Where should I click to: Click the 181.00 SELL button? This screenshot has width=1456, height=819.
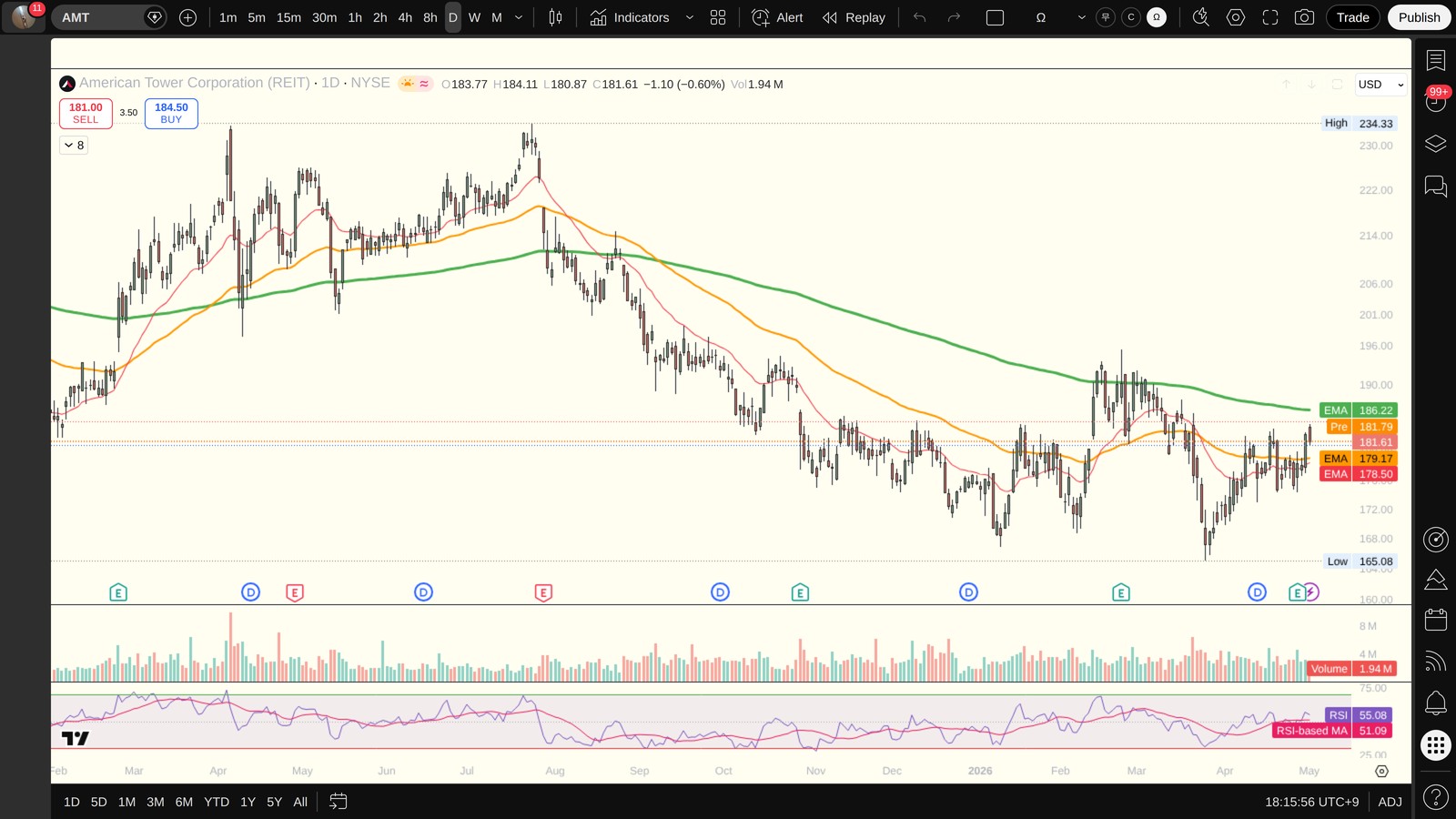(86, 113)
